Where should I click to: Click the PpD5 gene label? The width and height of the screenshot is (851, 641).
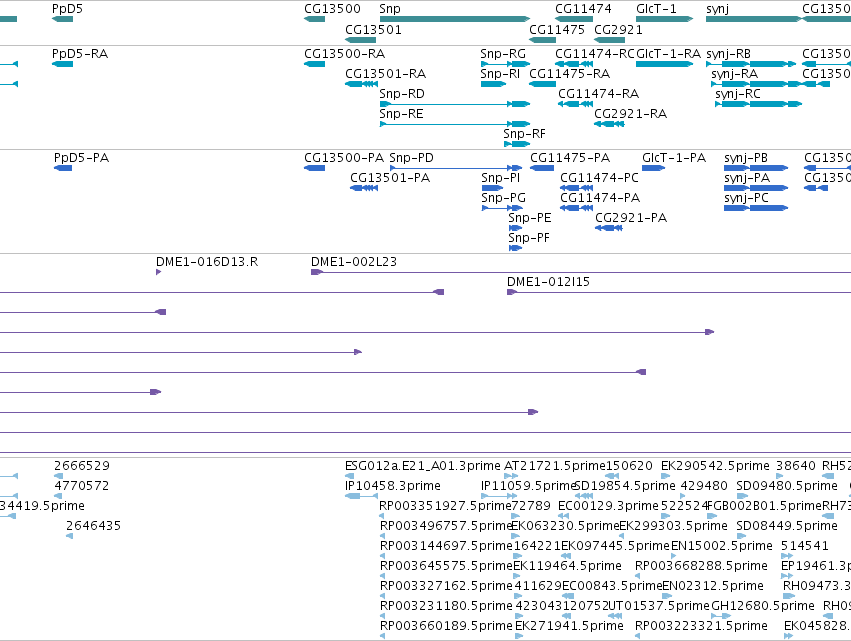pos(67,9)
